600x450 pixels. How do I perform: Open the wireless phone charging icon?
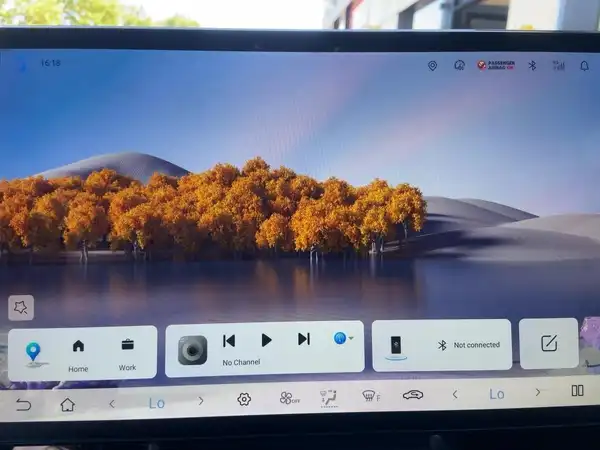pyautogui.click(x=396, y=347)
